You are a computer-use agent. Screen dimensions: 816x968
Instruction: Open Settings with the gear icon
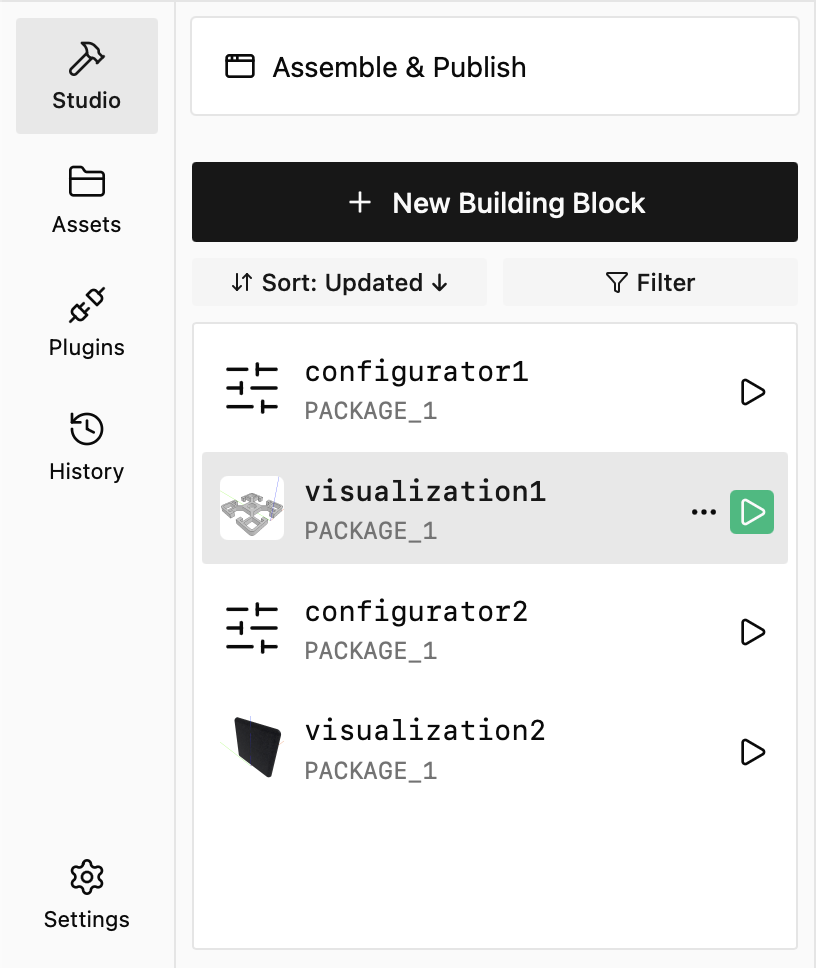[86, 894]
